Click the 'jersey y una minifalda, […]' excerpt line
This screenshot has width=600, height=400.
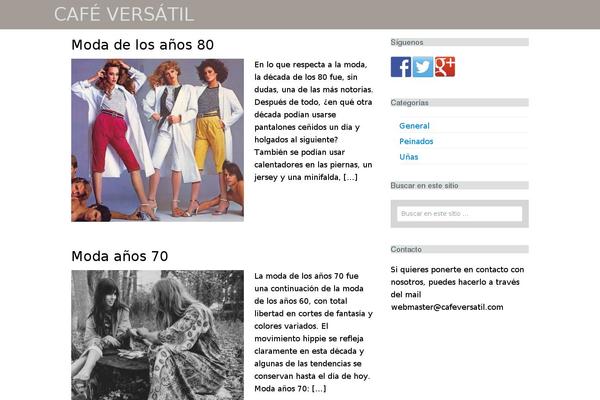(306, 177)
